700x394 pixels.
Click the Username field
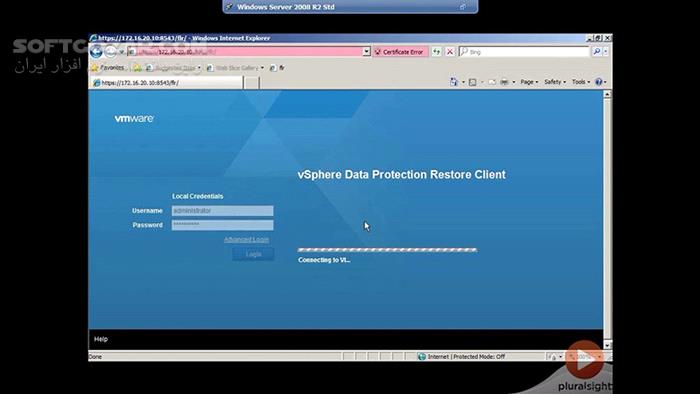(x=222, y=211)
